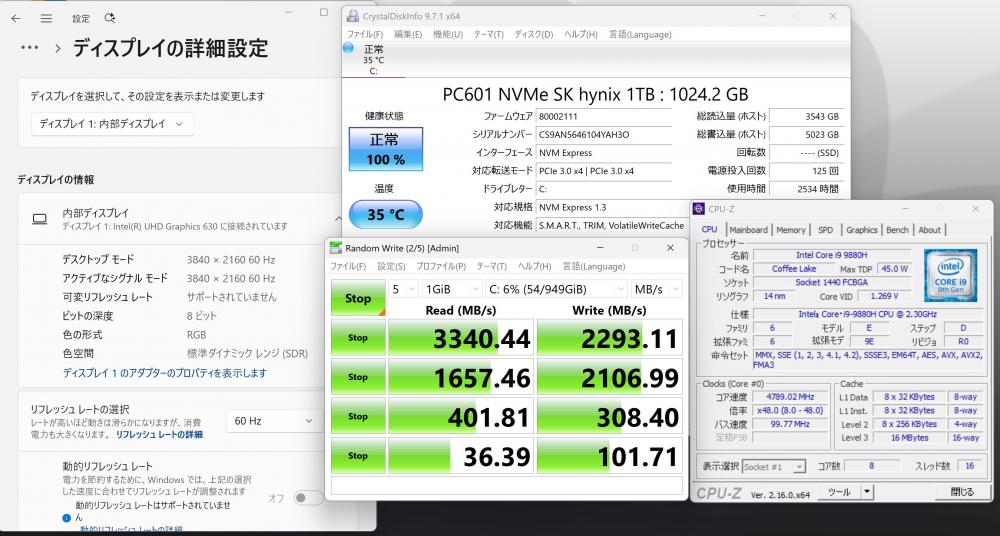Viewport: 1000px width, 536px height.
Task: Click the firmware value 80002111
Action: pyautogui.click(x=604, y=117)
